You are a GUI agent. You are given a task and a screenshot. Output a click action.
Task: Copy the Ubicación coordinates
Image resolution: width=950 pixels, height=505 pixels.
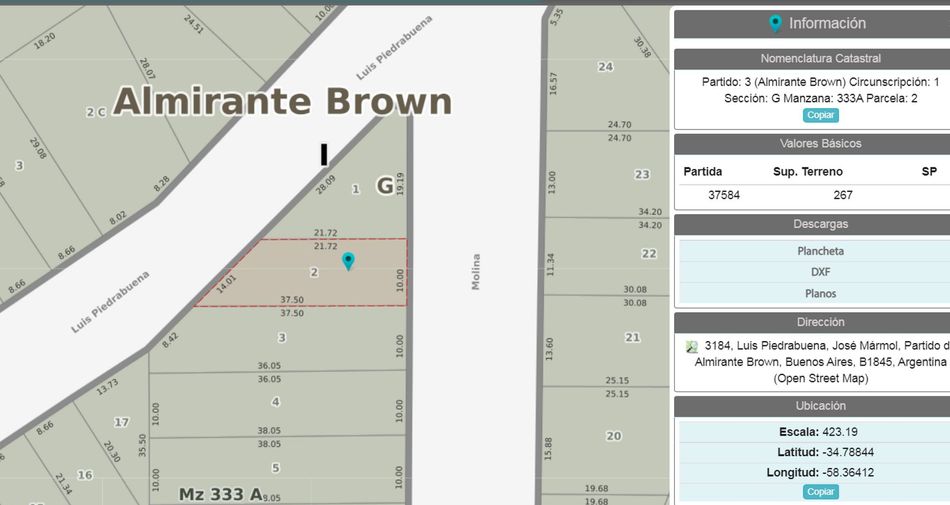[820, 492]
